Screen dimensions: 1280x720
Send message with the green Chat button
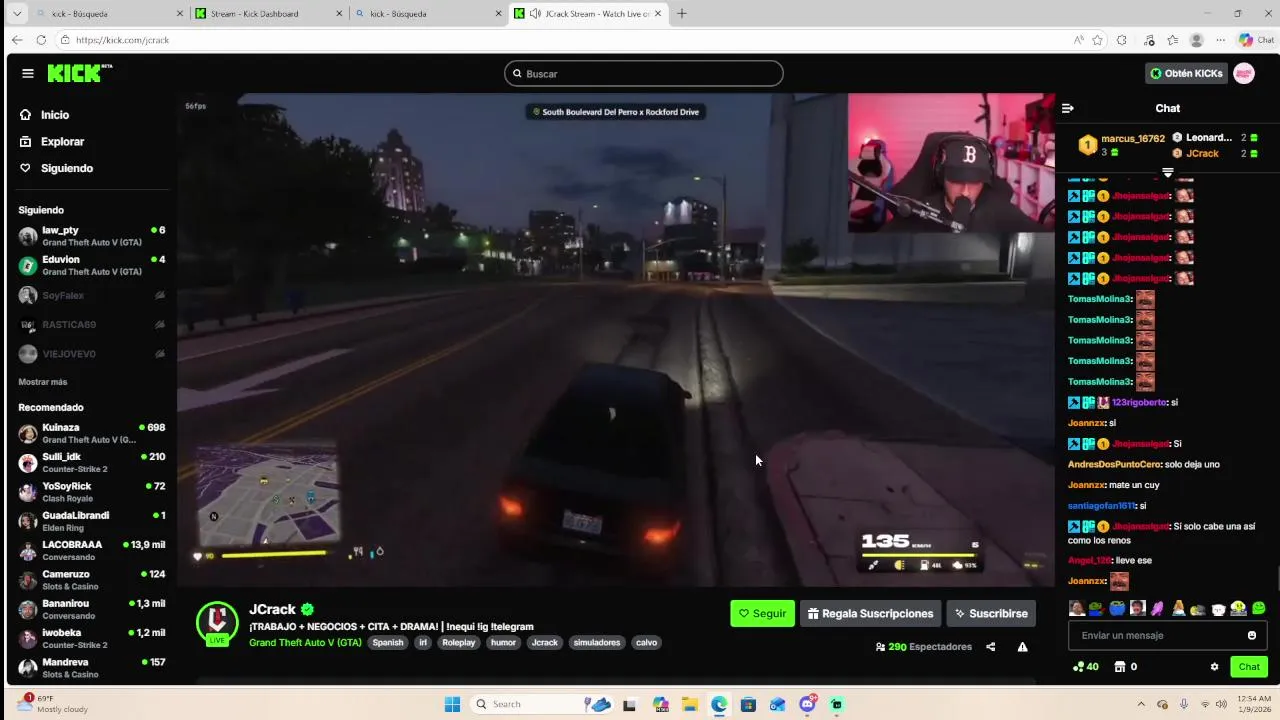tap(1249, 667)
